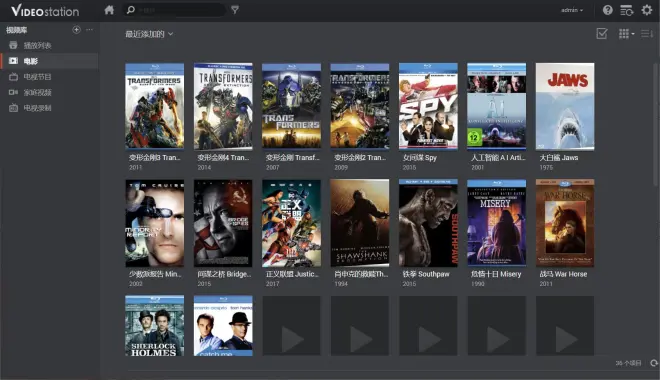
Task: Open the 大白鲨 Jaws title link
Action: (x=559, y=158)
